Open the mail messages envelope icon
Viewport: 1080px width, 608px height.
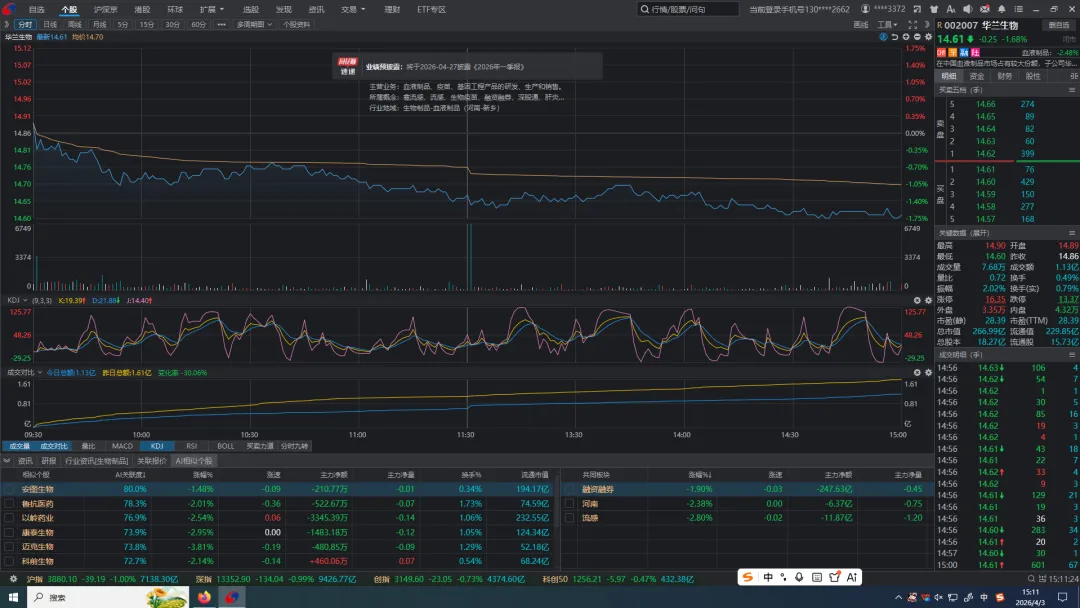985,9
